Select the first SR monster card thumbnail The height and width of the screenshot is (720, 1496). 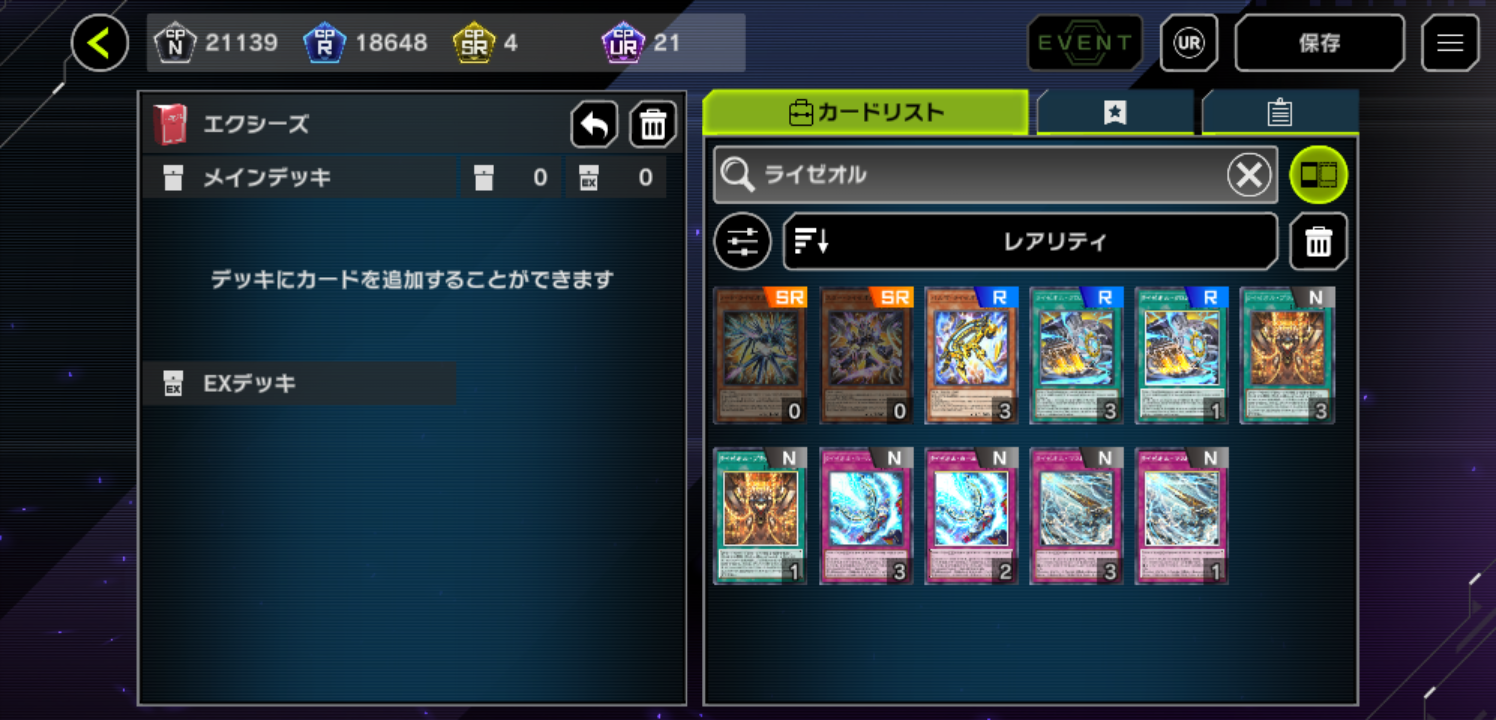760,356
